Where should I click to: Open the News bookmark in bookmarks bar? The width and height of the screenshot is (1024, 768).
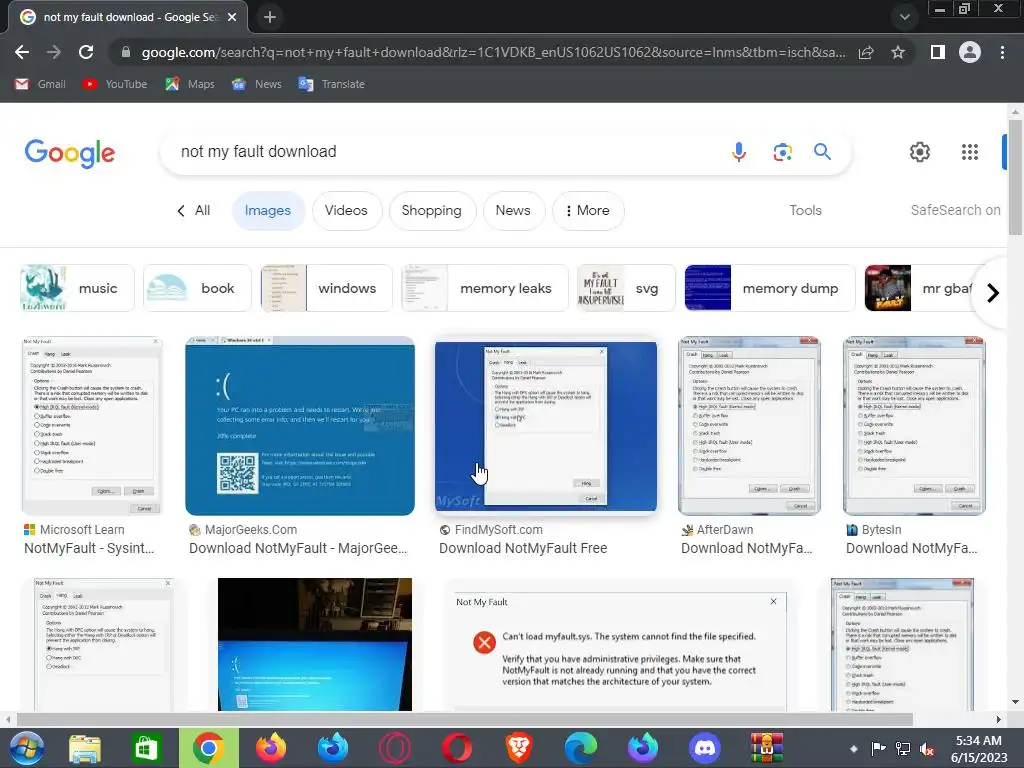tap(257, 84)
